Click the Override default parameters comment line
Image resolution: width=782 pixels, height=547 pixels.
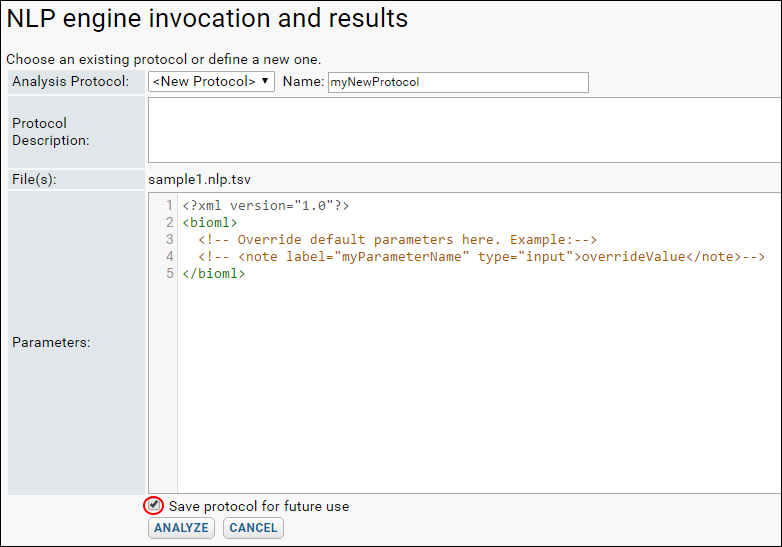(397, 239)
